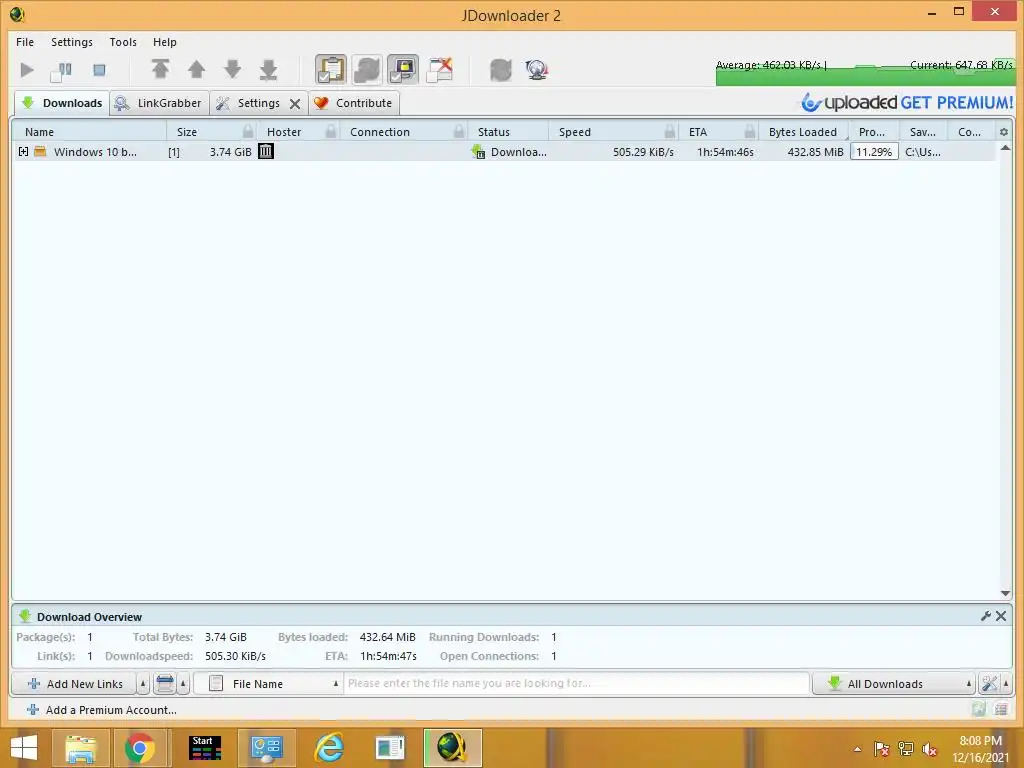Stop all downloads with Stop button

coord(99,70)
